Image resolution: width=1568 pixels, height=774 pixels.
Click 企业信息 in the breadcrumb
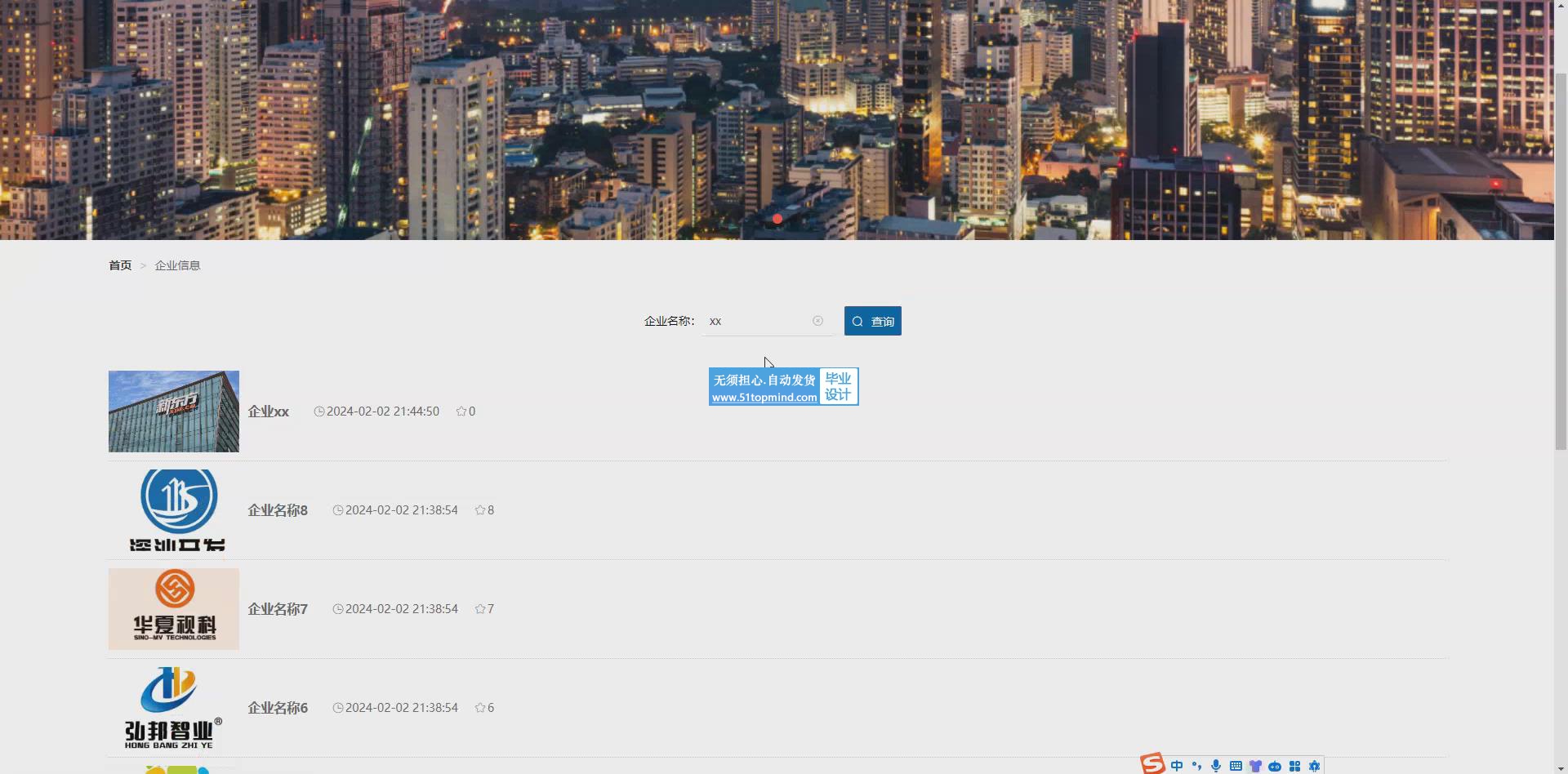[177, 265]
